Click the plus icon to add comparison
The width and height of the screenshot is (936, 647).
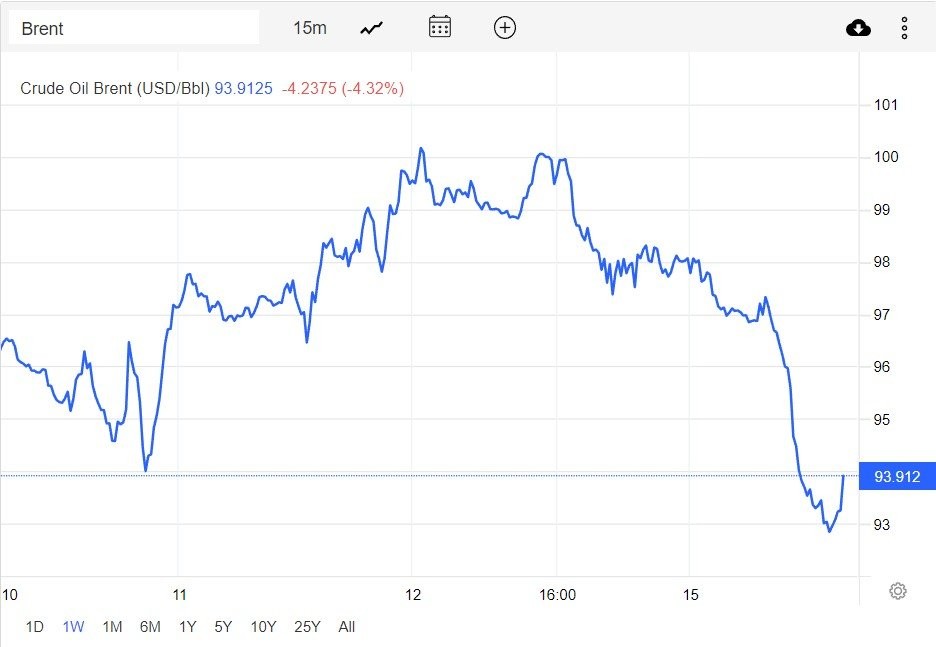(x=505, y=27)
